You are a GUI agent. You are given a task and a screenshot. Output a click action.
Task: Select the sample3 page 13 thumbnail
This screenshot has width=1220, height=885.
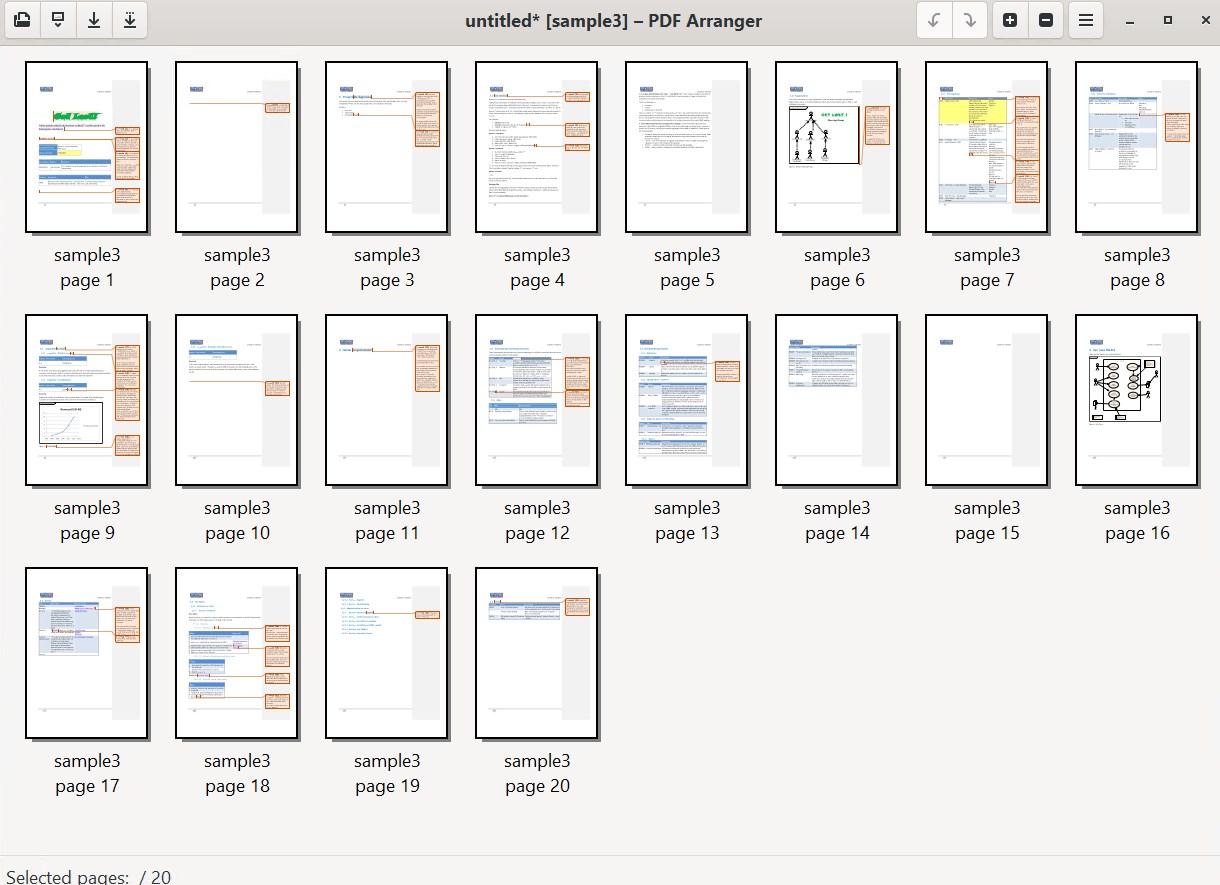click(x=687, y=400)
